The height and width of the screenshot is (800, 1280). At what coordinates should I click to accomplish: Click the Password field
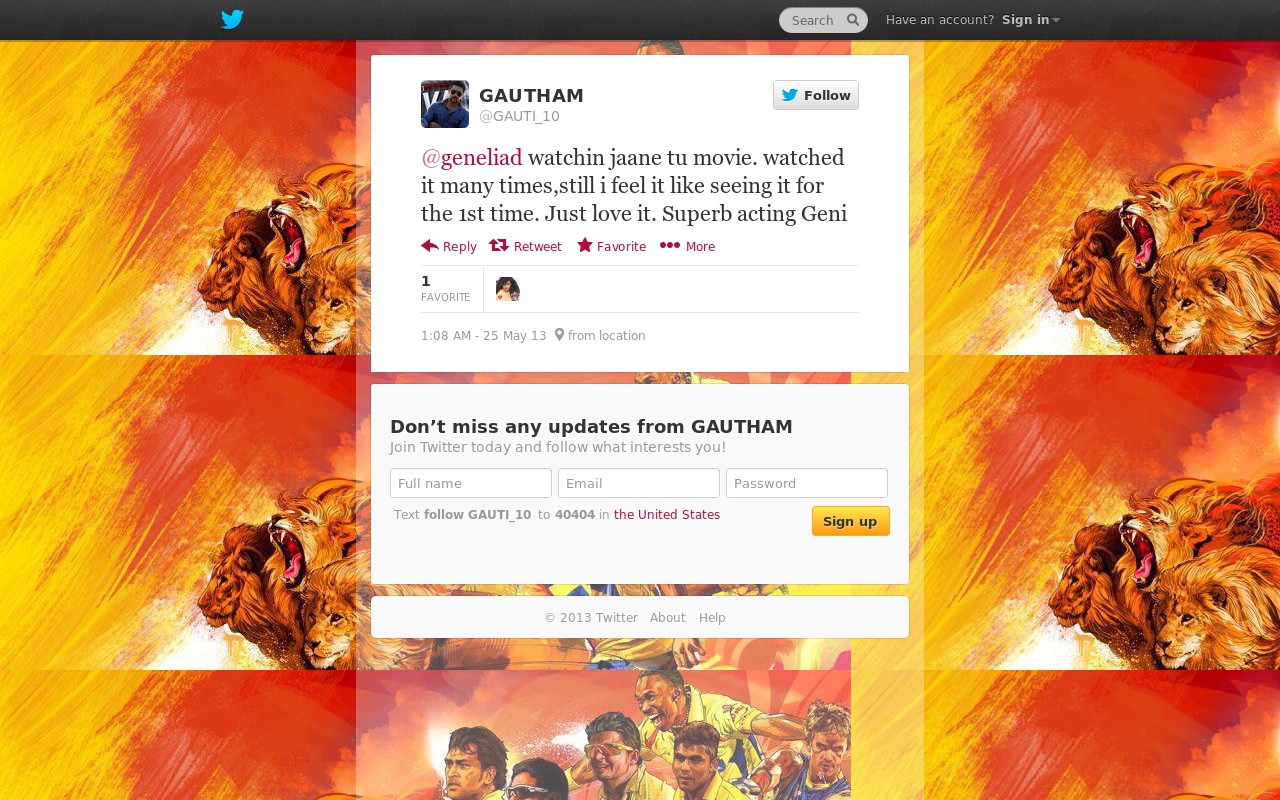[807, 483]
